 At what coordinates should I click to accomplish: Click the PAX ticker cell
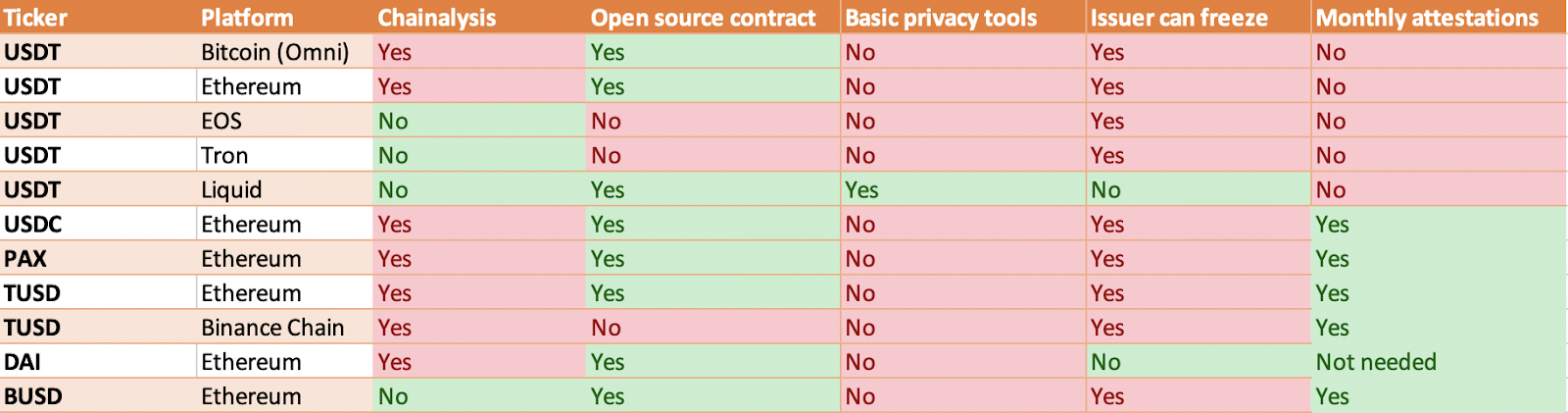click(x=98, y=258)
